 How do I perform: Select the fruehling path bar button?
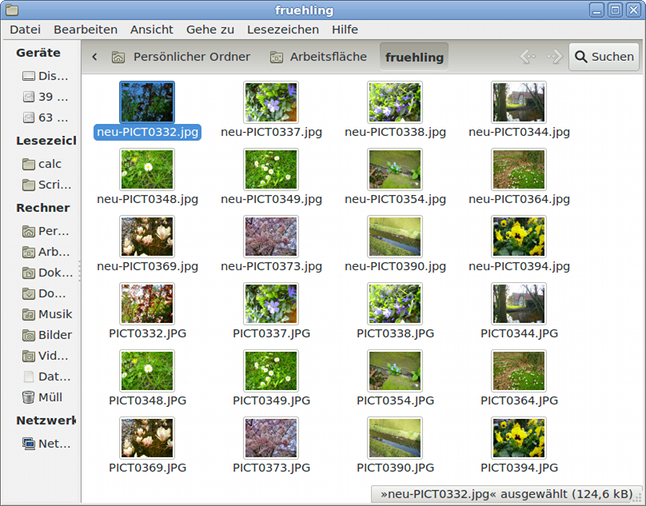coord(414,57)
